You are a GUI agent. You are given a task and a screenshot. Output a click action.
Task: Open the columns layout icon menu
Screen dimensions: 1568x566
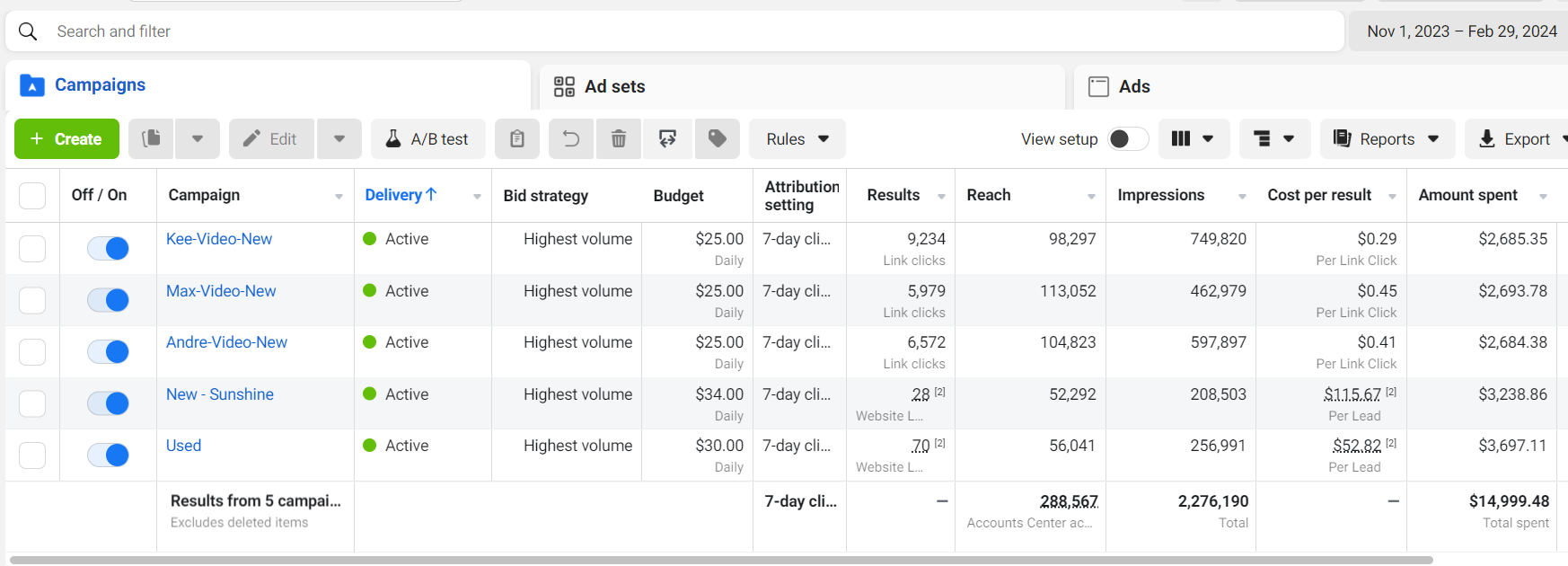[x=1193, y=138]
